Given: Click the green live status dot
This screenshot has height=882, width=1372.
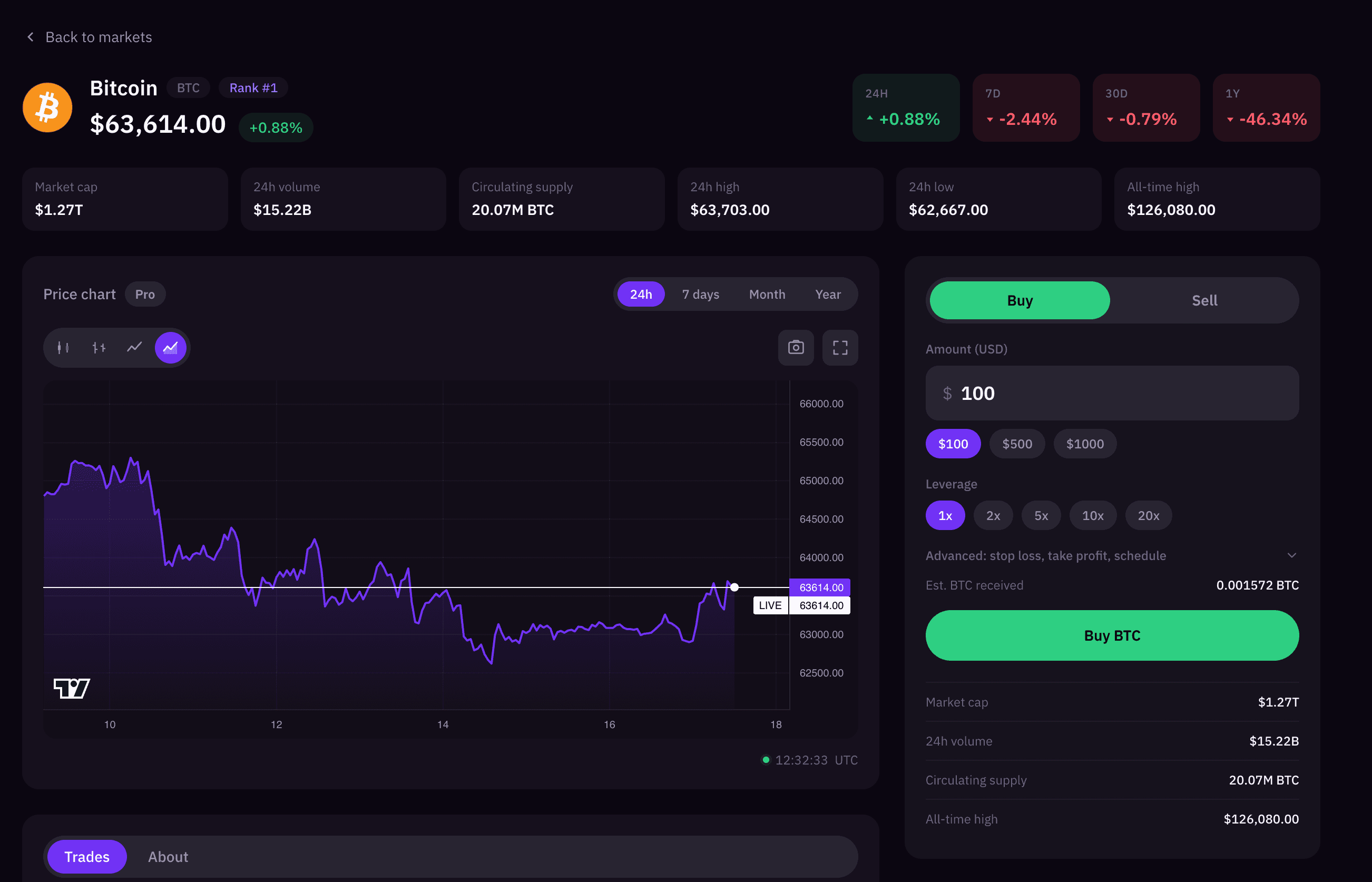Looking at the screenshot, I should (x=766, y=760).
